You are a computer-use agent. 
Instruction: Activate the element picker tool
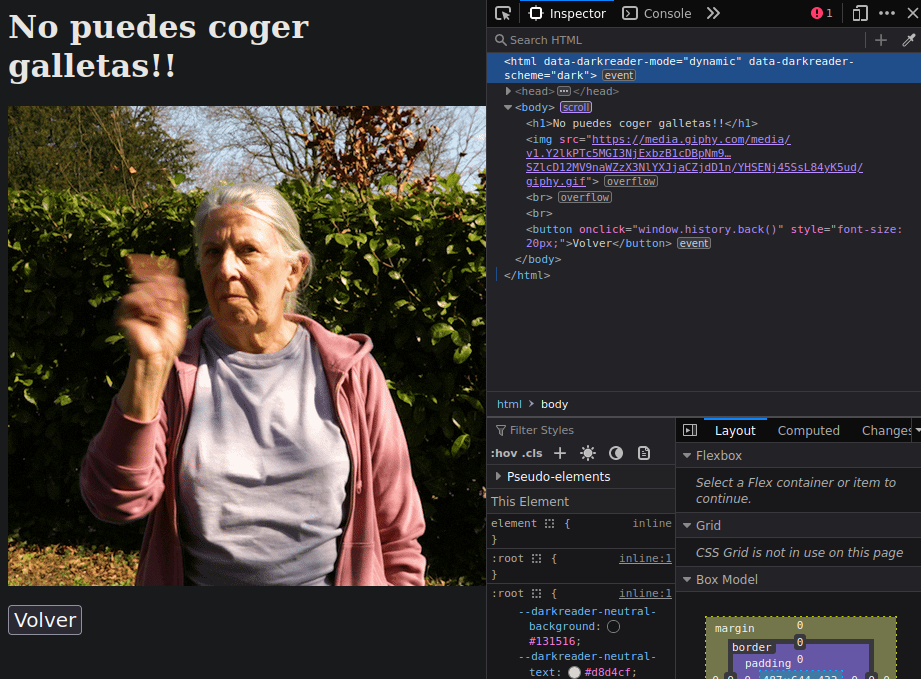coord(503,13)
